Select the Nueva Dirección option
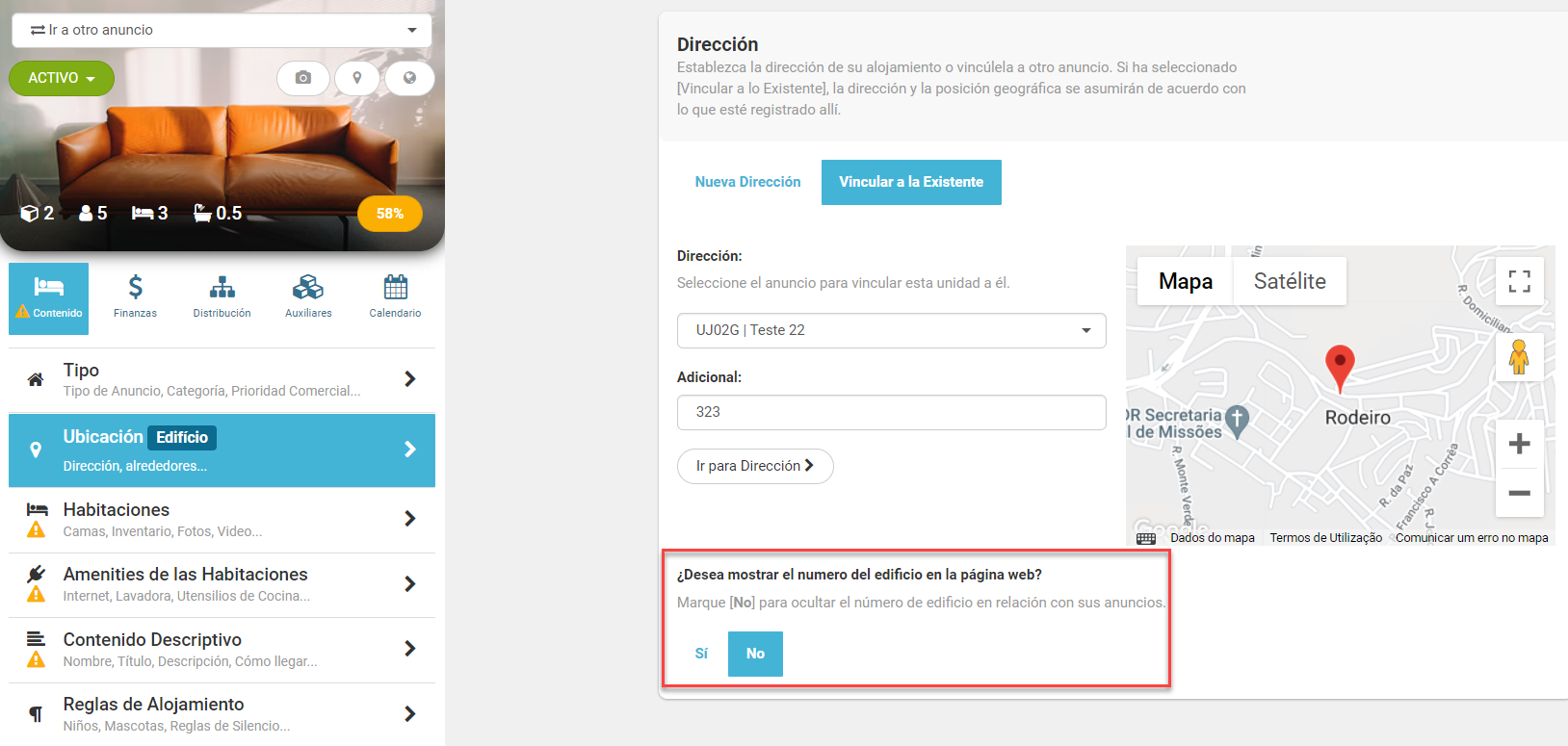 (747, 182)
